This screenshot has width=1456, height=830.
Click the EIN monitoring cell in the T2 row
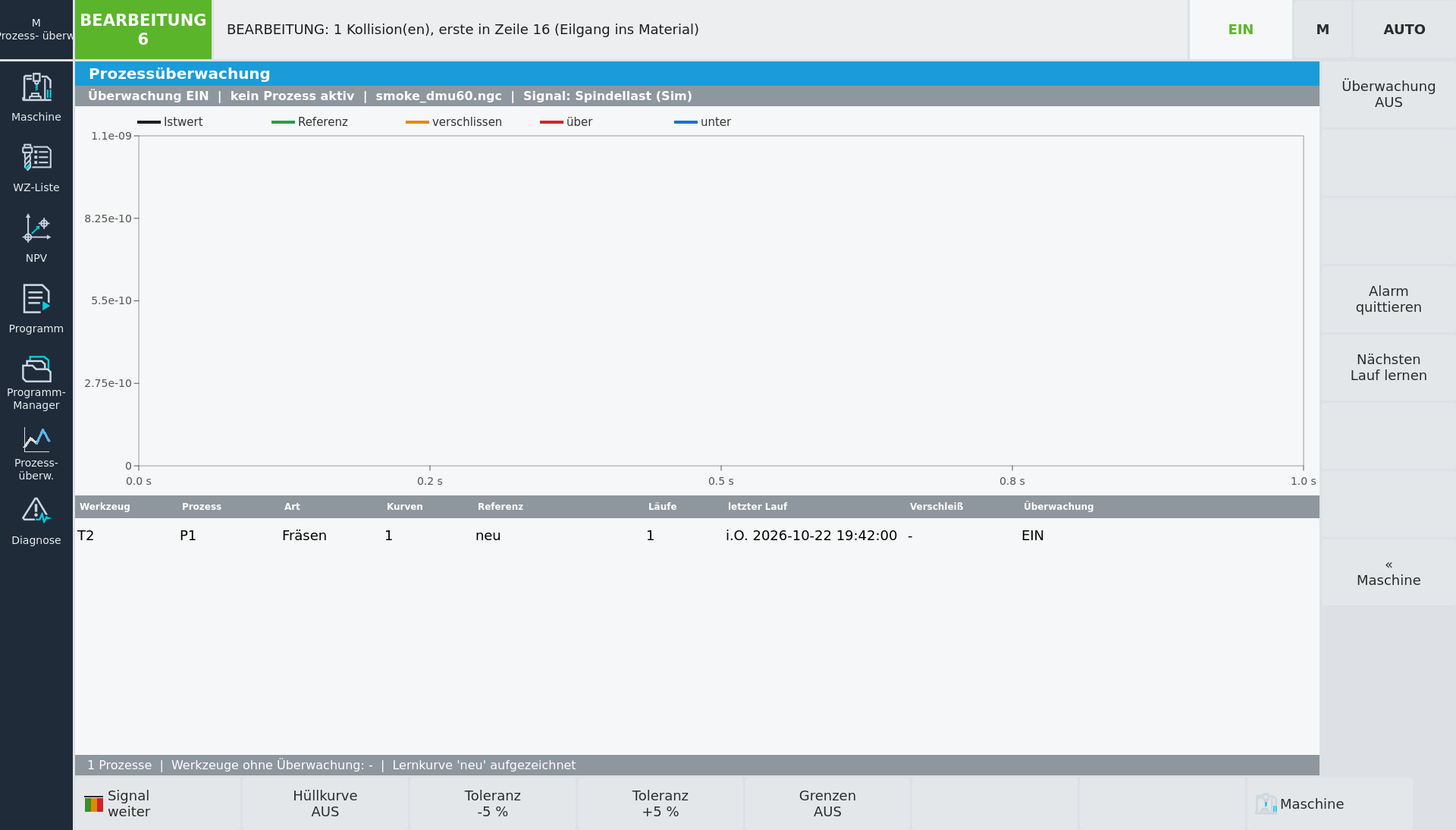click(1033, 536)
